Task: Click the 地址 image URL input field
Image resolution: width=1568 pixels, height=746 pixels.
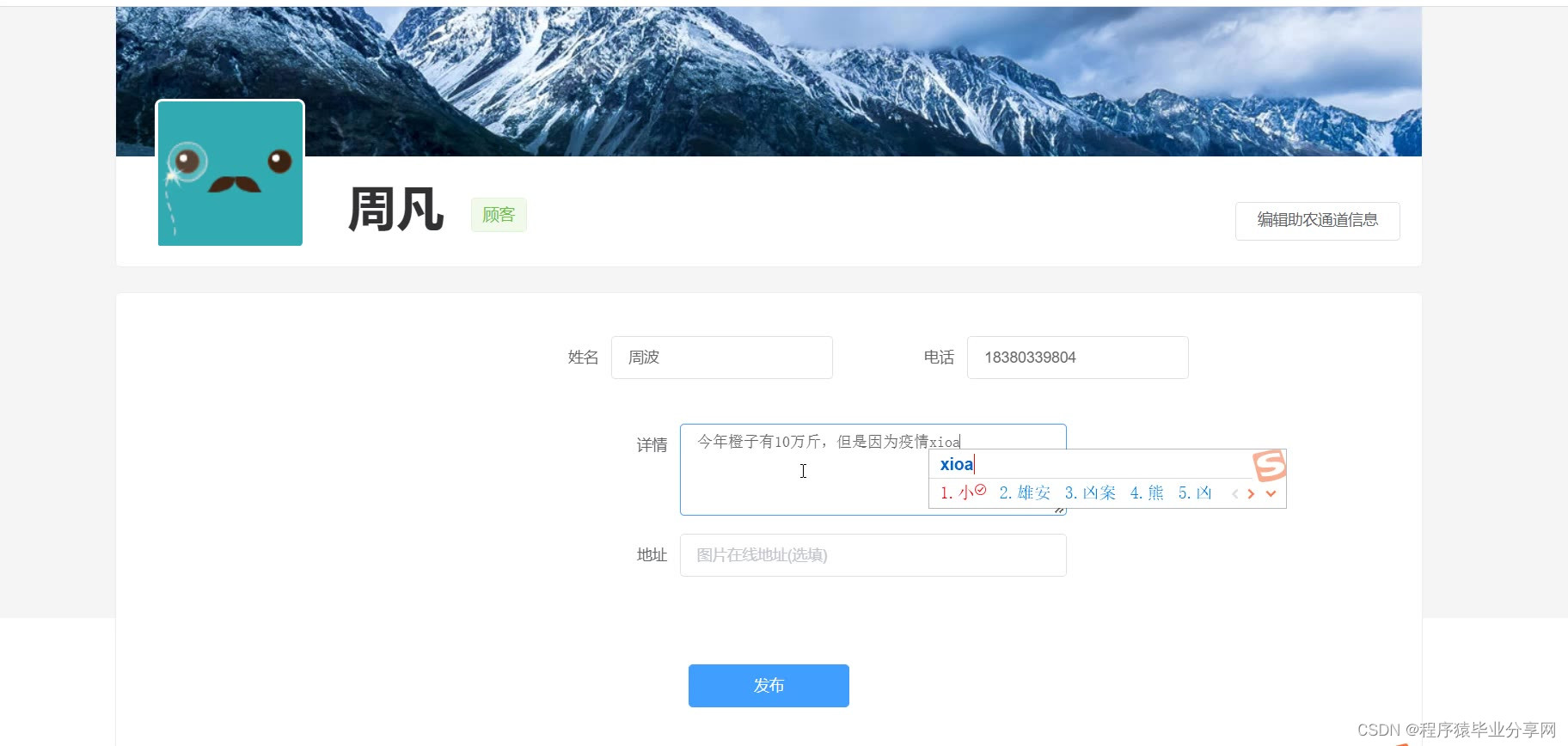Action: 873,554
